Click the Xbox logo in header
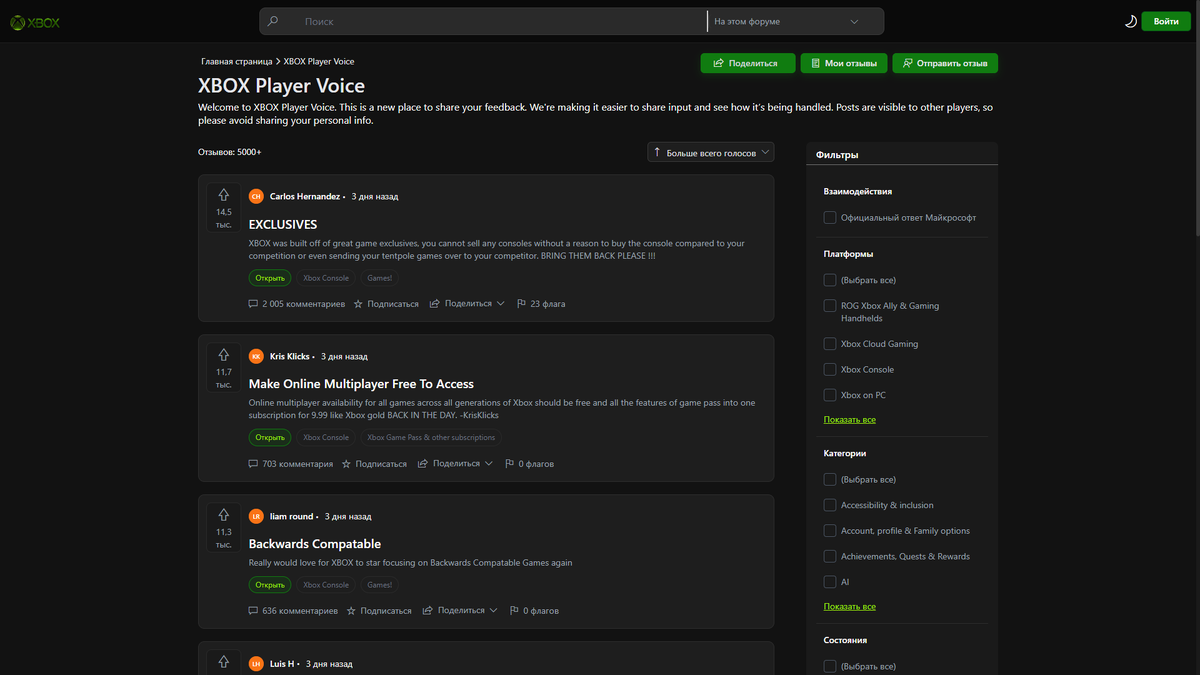 point(34,21)
